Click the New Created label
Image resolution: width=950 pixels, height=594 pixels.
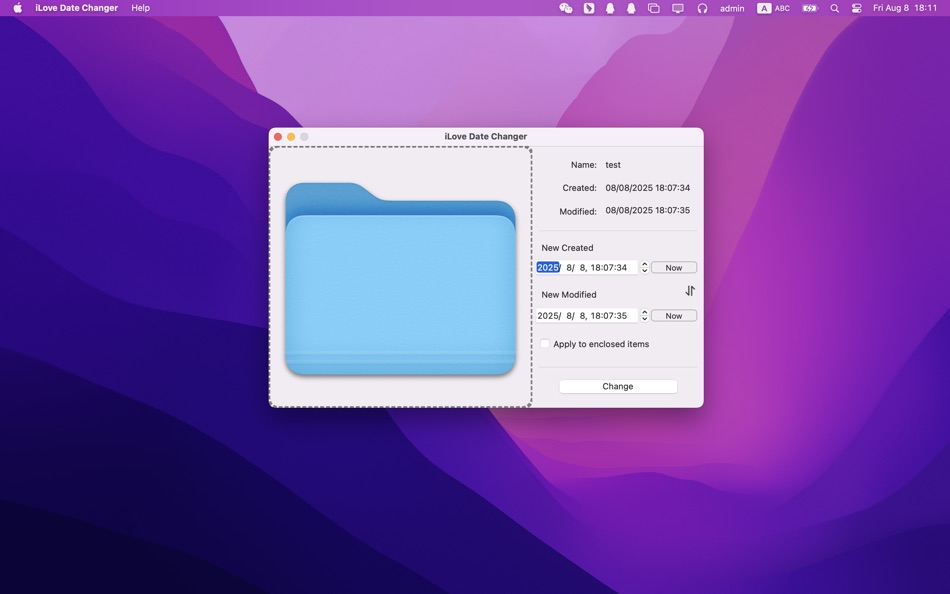[x=567, y=248]
